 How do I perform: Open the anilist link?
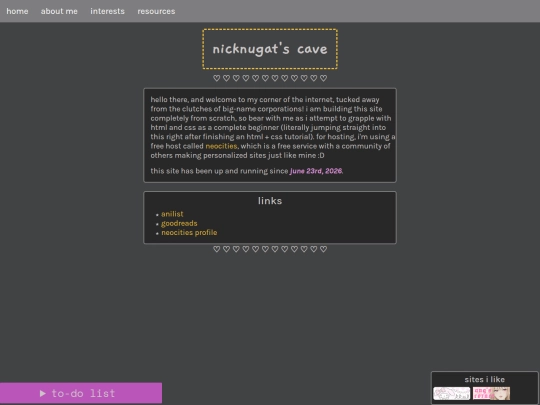172,214
